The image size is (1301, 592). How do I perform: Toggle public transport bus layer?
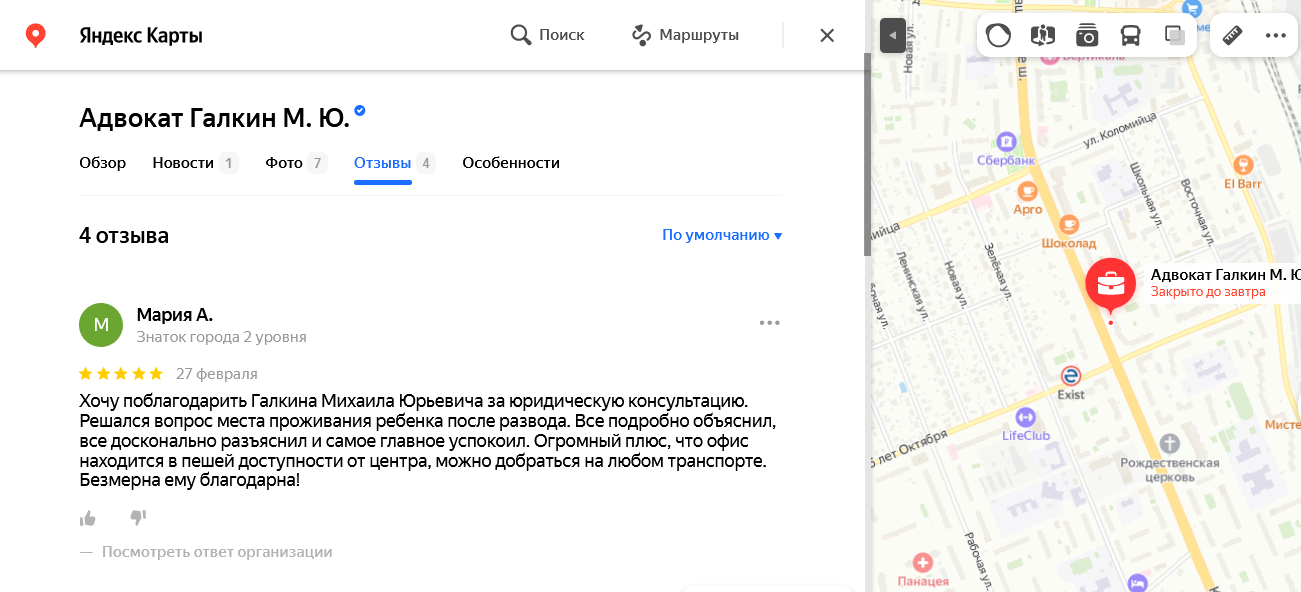pyautogui.click(x=1130, y=36)
